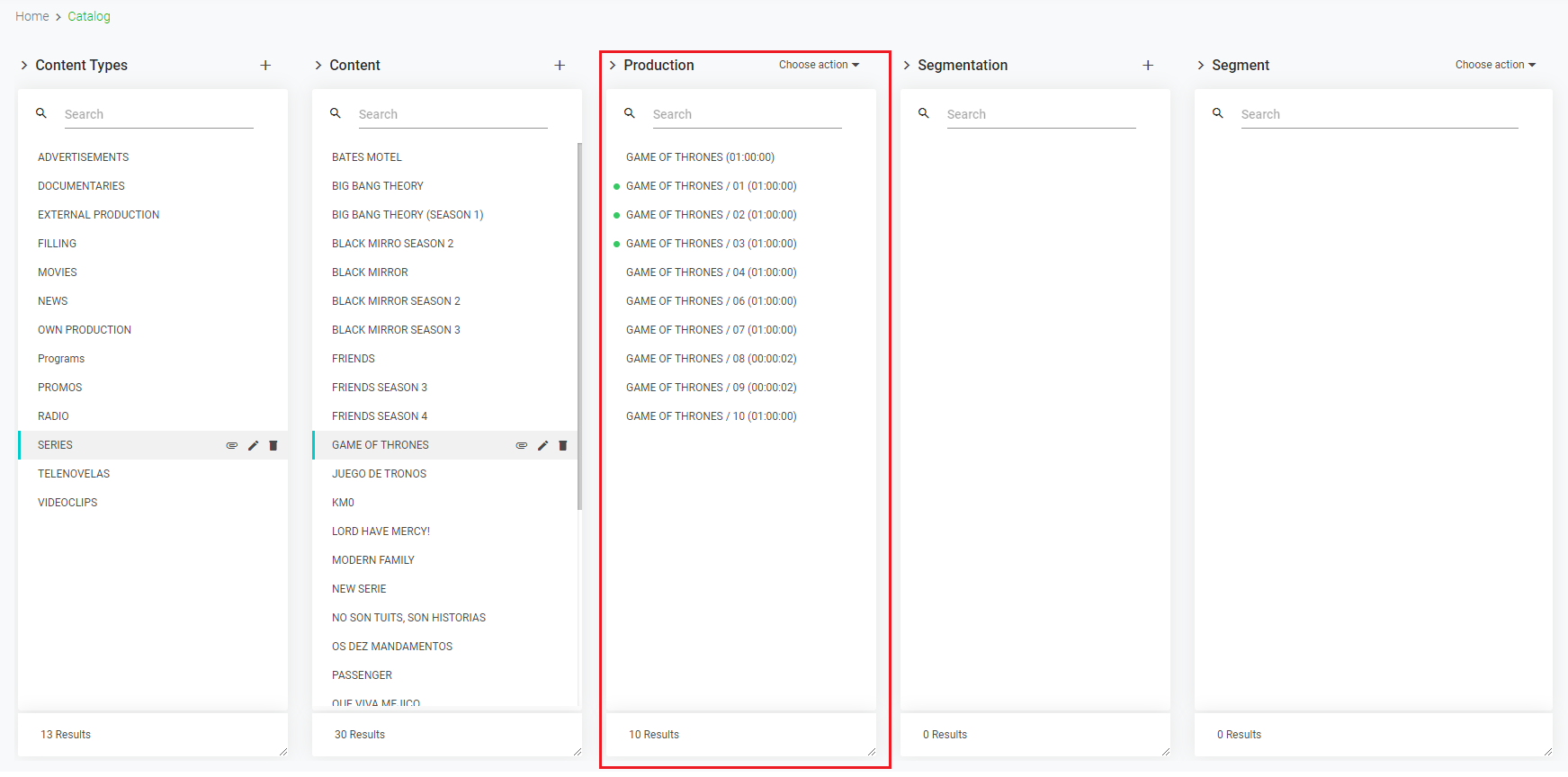1568x777 pixels.
Task: Open Segment's Choose action dropdown
Action: point(1495,65)
